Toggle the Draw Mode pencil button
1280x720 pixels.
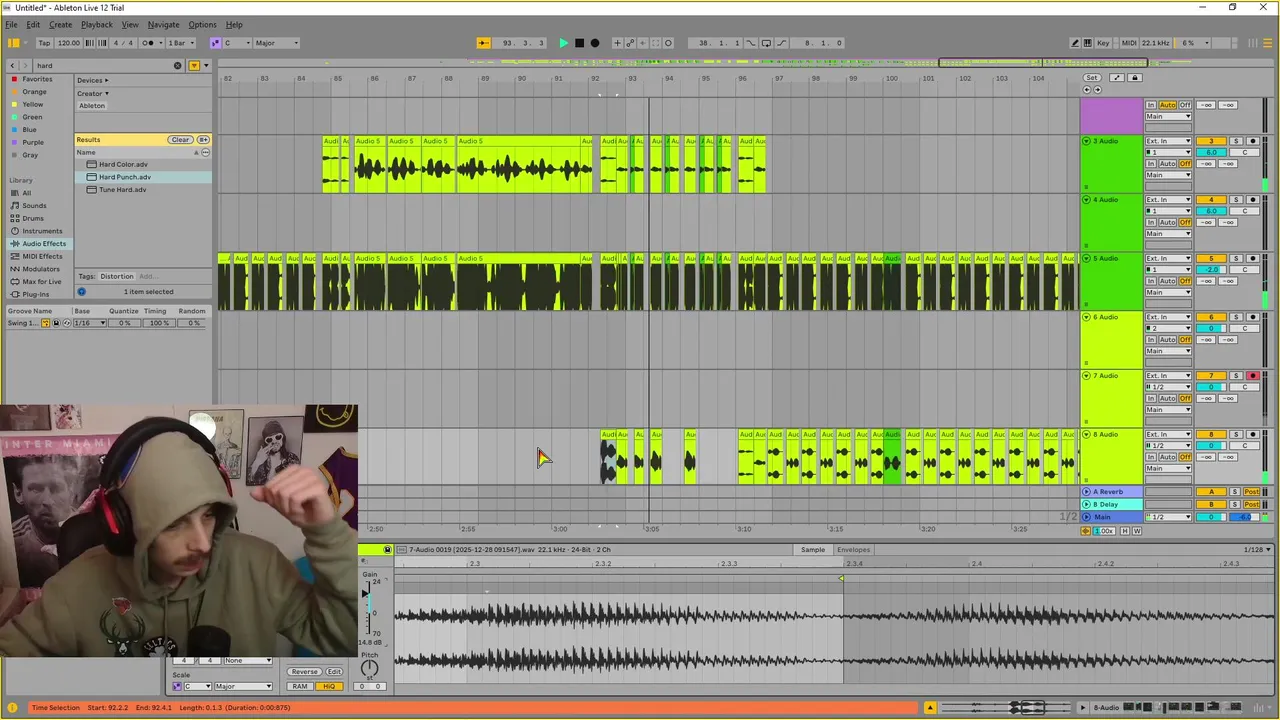(x=1075, y=43)
